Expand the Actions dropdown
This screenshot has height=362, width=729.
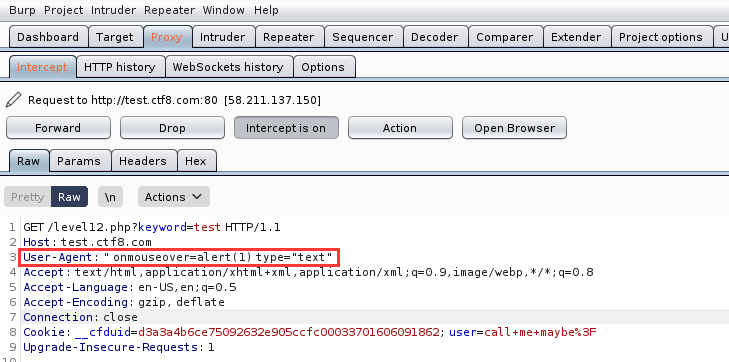click(x=173, y=197)
